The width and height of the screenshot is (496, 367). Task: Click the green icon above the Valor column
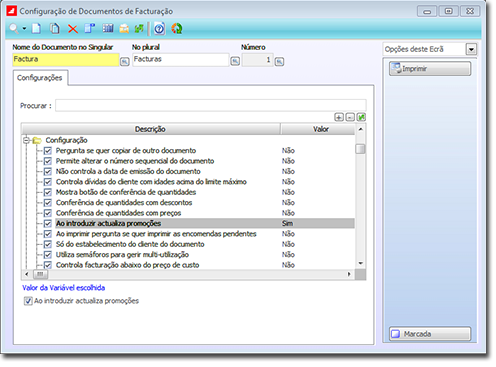(x=361, y=117)
